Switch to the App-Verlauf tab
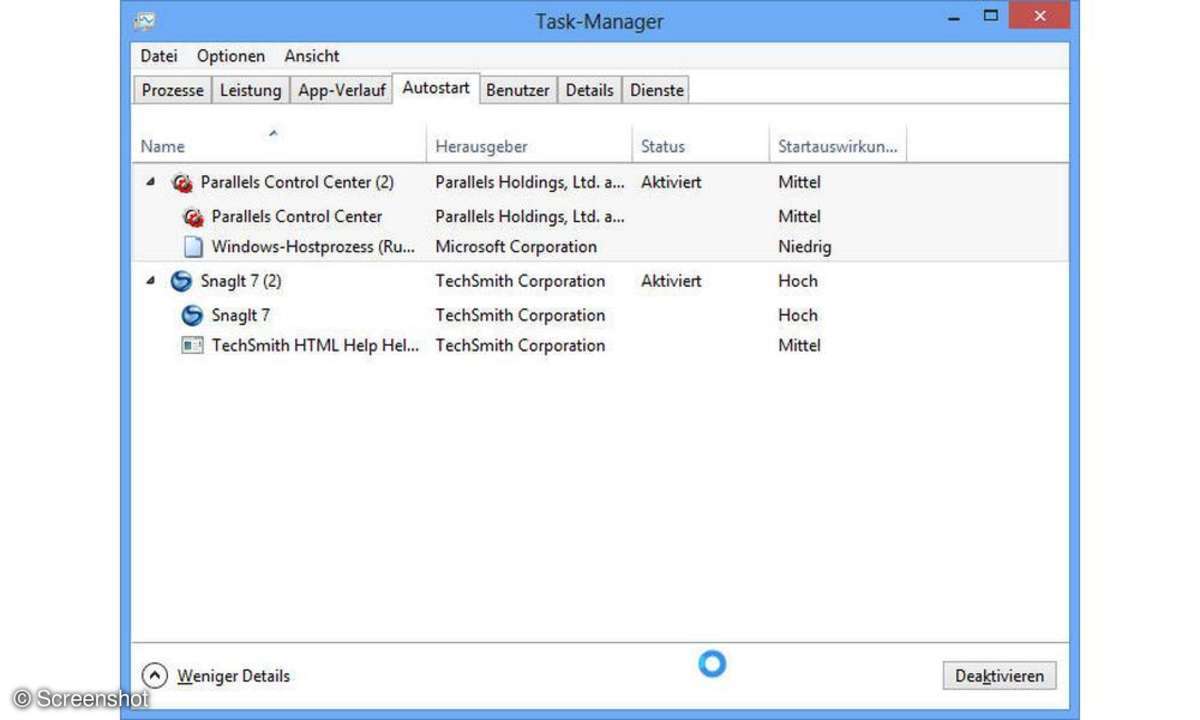Viewport: 1200px width, 720px height. coord(341,90)
